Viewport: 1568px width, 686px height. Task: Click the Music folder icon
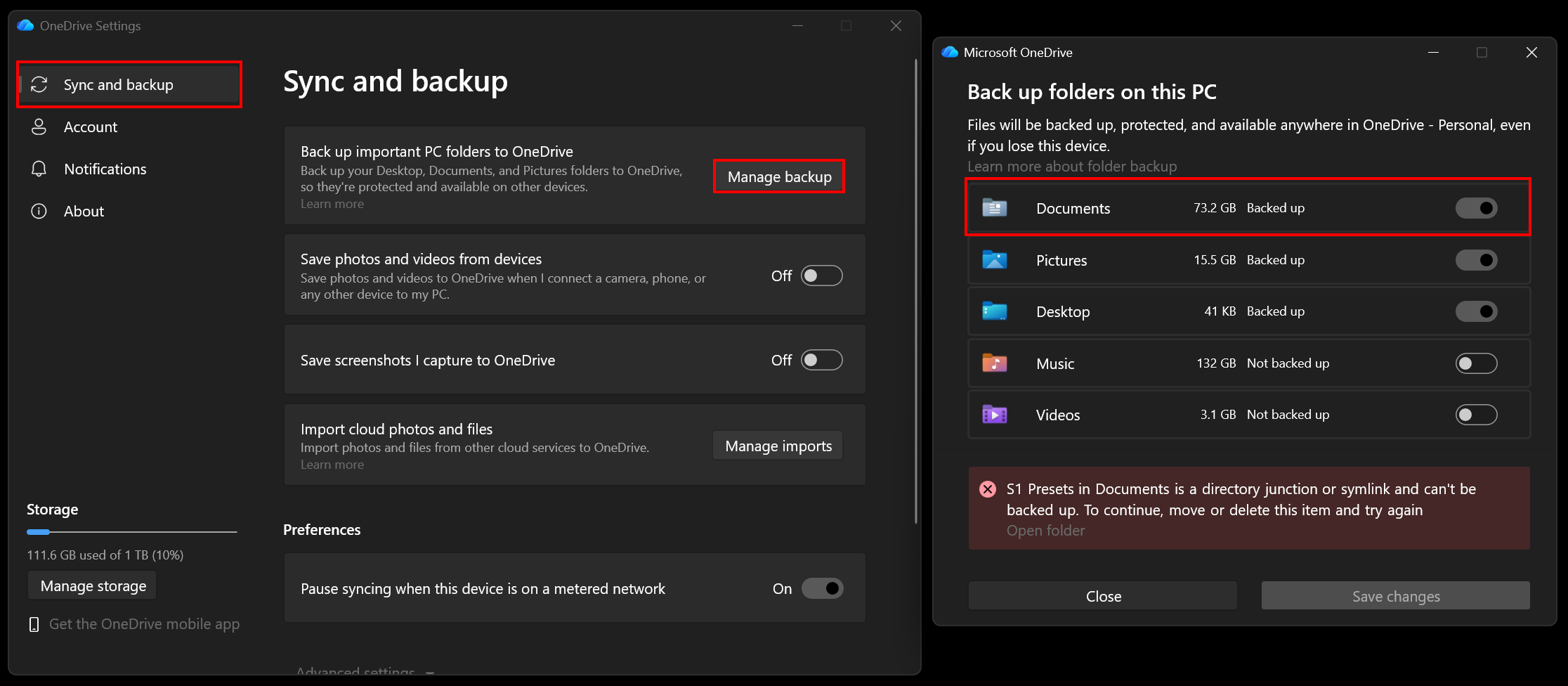click(994, 363)
